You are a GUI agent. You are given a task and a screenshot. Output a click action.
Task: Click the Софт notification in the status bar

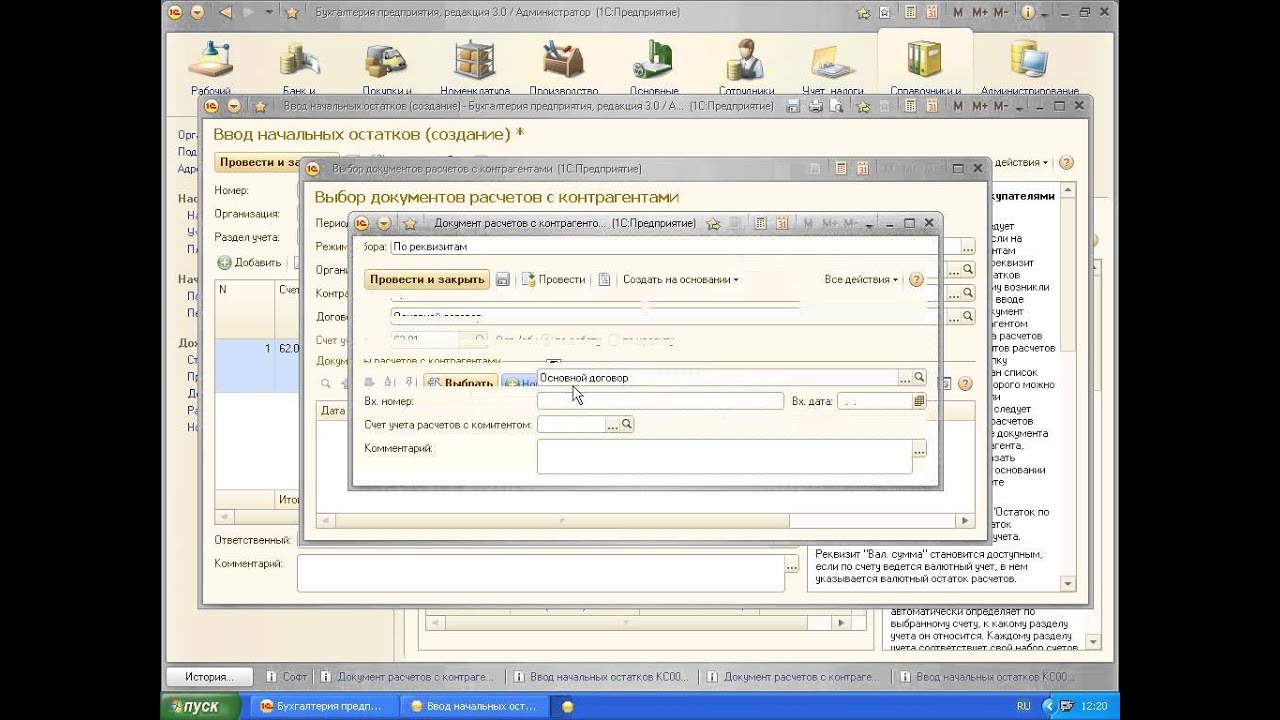[x=287, y=677]
